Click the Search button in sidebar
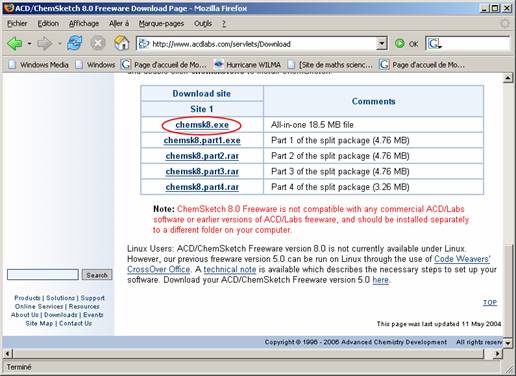516x376 pixels. click(97, 275)
